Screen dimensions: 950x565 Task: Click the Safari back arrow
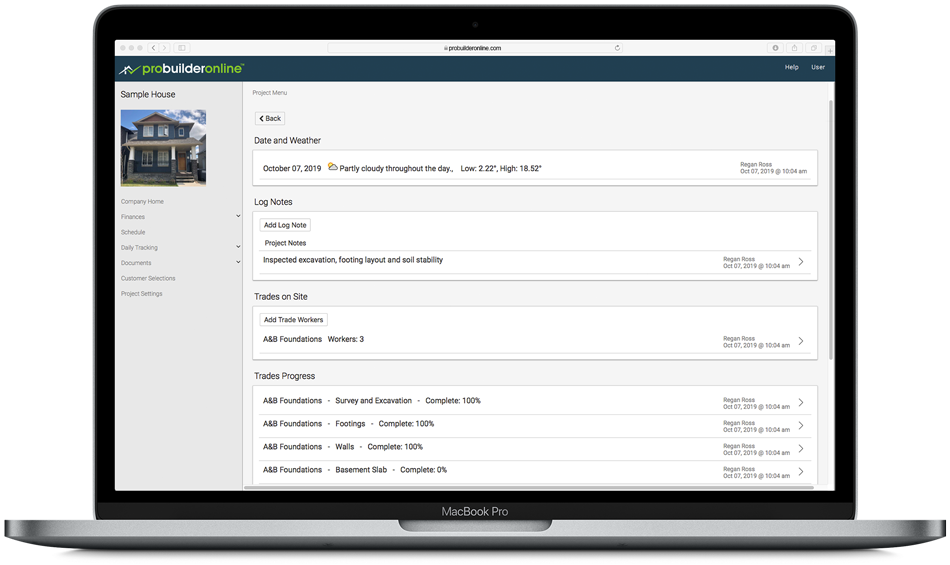pos(154,48)
